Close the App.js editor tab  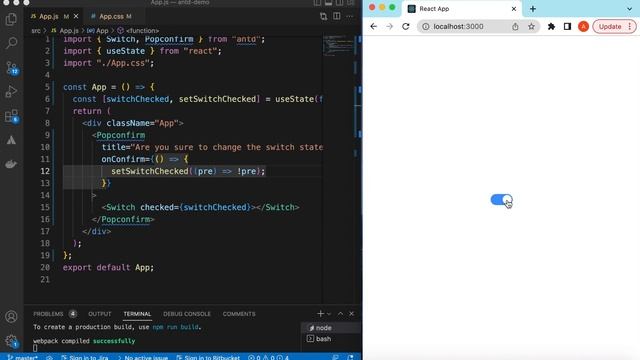[76, 16]
